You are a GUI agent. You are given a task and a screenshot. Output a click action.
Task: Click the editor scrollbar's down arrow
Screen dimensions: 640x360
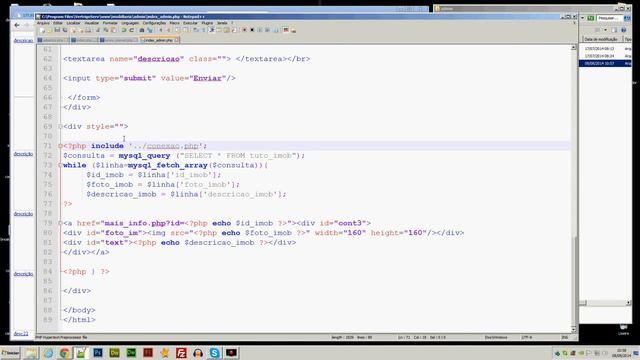coord(573,329)
